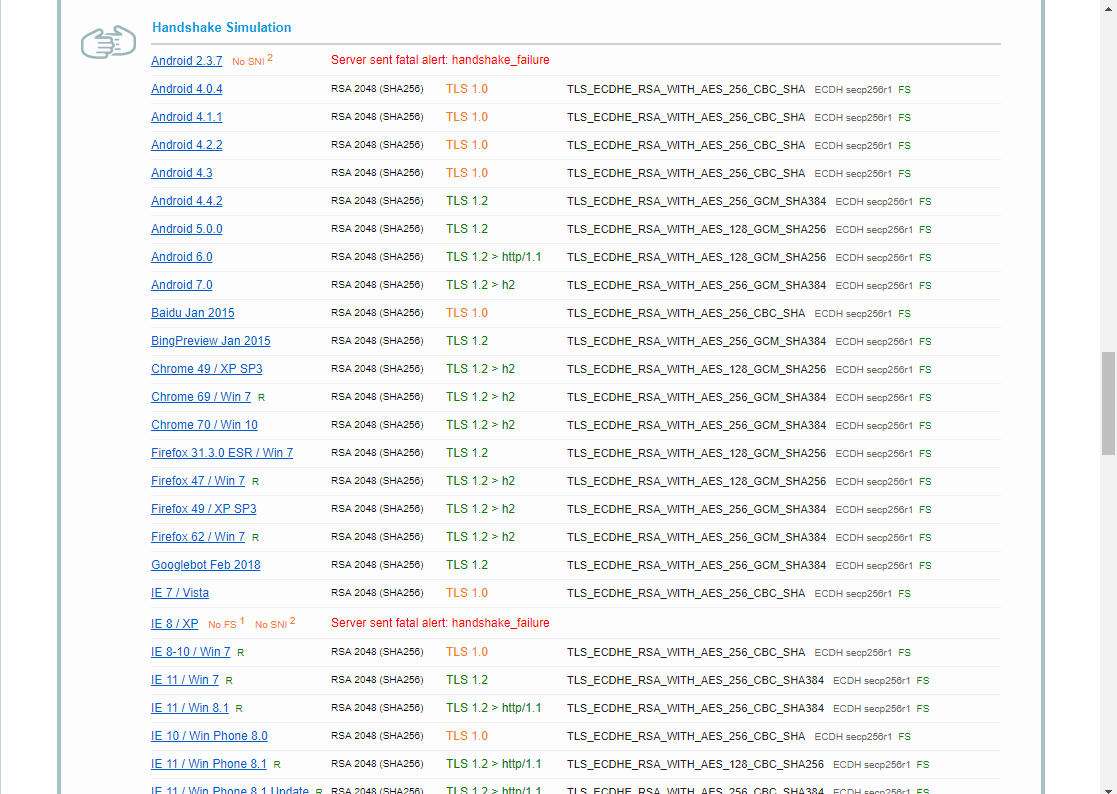Click TLS 1.2 > h2 in the Android 7.0 row

(x=480, y=285)
